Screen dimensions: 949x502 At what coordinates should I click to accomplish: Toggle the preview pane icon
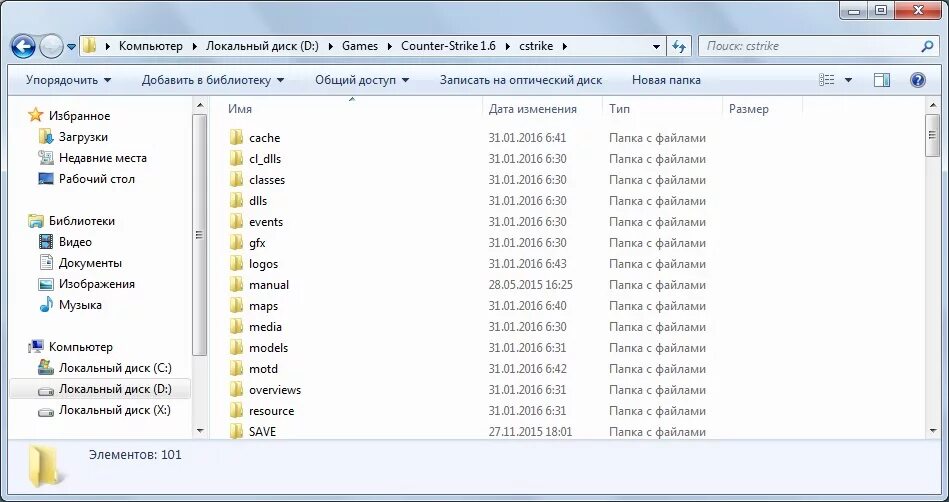pyautogui.click(x=882, y=80)
